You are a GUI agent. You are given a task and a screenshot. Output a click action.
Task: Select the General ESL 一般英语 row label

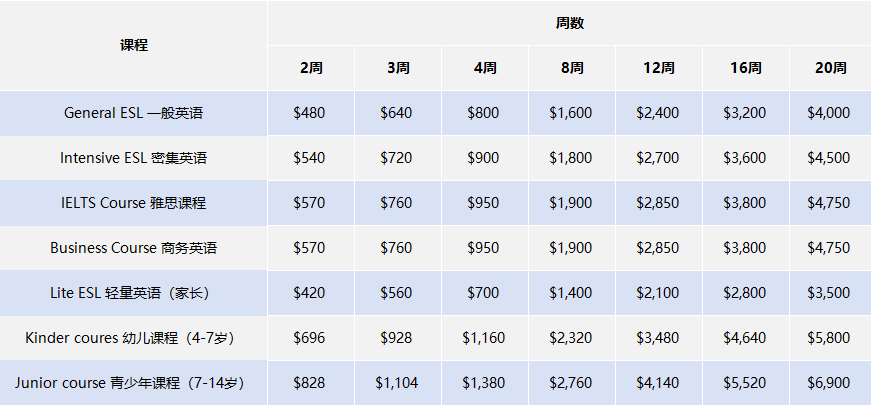click(x=133, y=113)
